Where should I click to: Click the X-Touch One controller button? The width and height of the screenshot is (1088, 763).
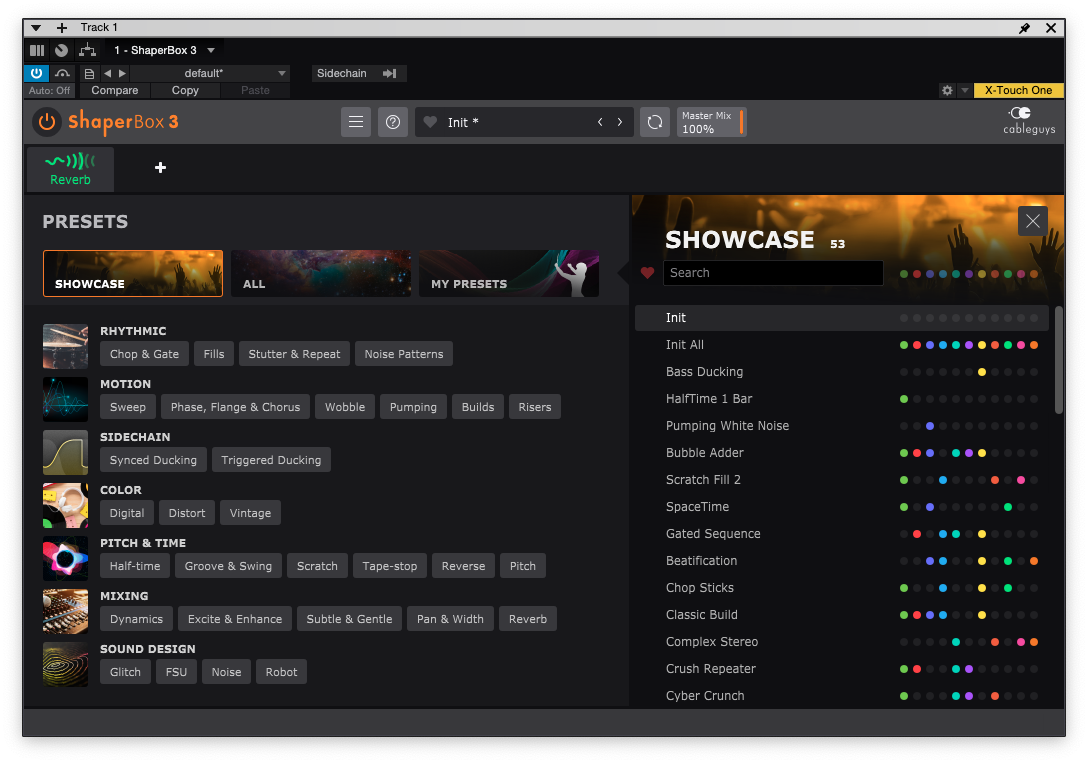click(x=1018, y=90)
